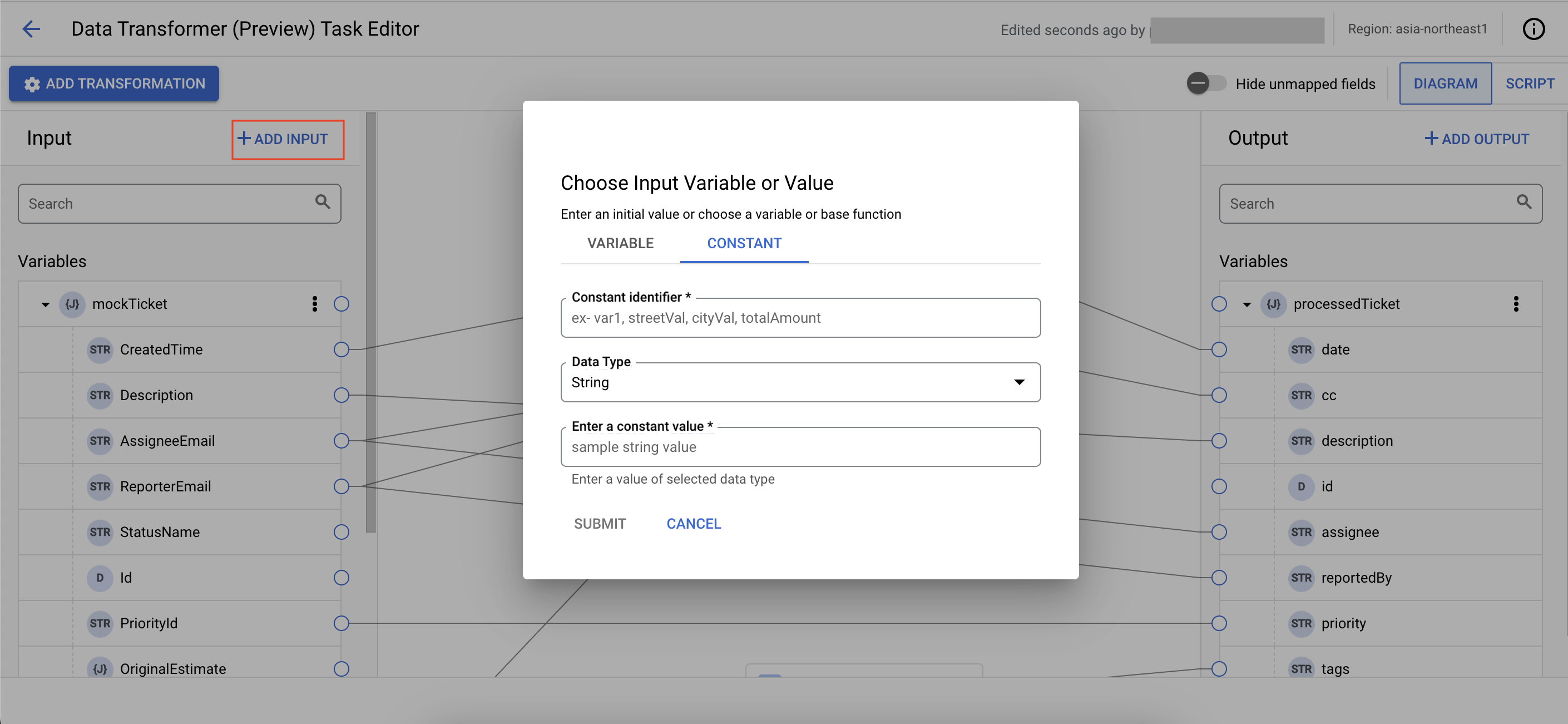
Task: Toggle the mockTicket variable connector circle
Action: [x=343, y=302]
